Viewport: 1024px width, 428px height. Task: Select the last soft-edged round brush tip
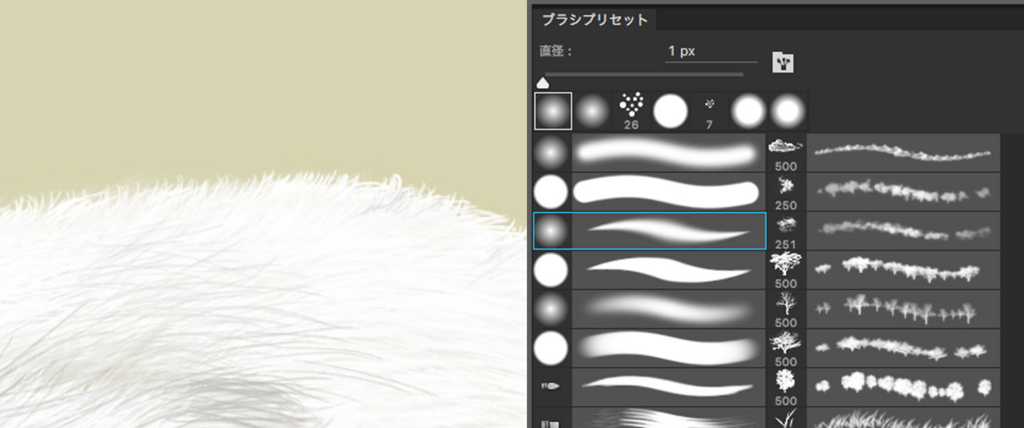pos(788,111)
